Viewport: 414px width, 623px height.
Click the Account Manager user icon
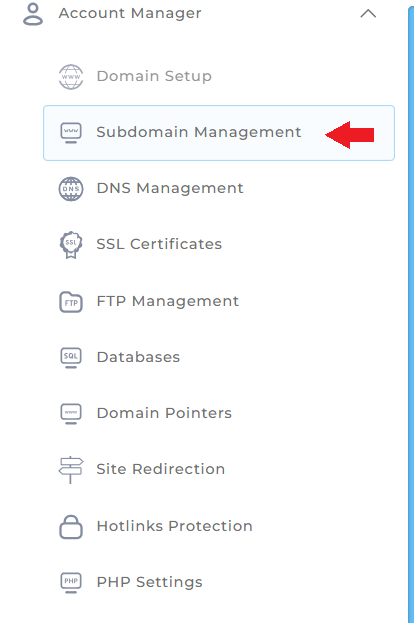tap(33, 14)
